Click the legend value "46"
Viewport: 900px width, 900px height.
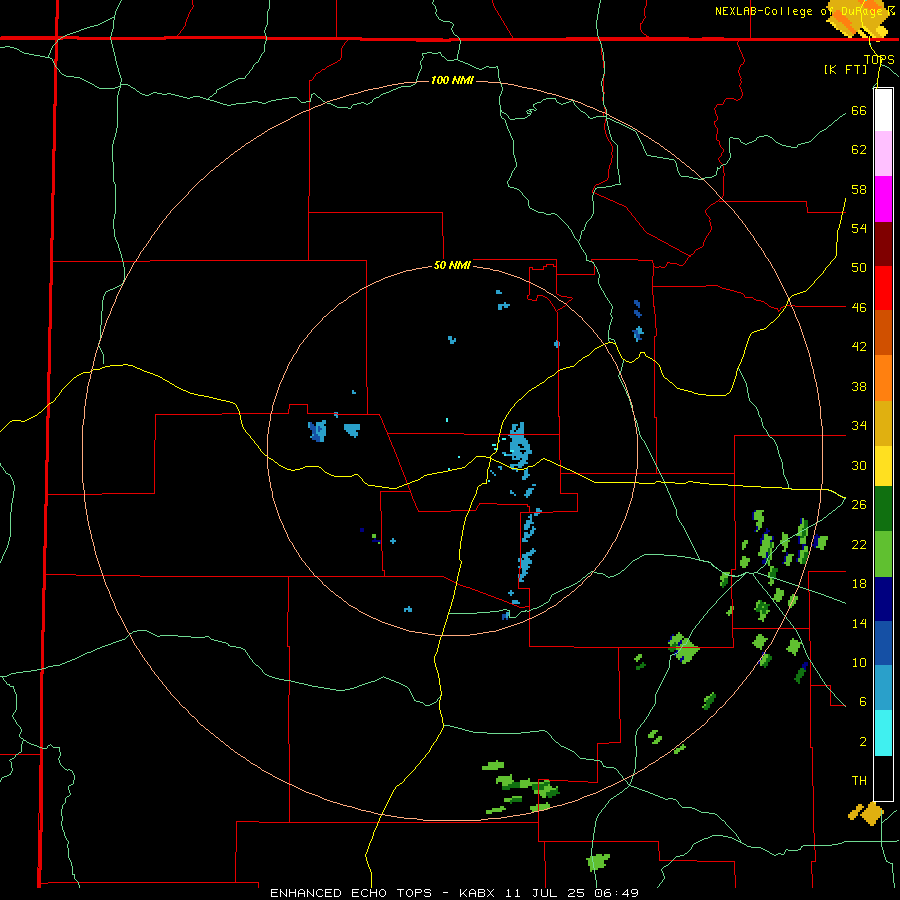[x=859, y=308]
